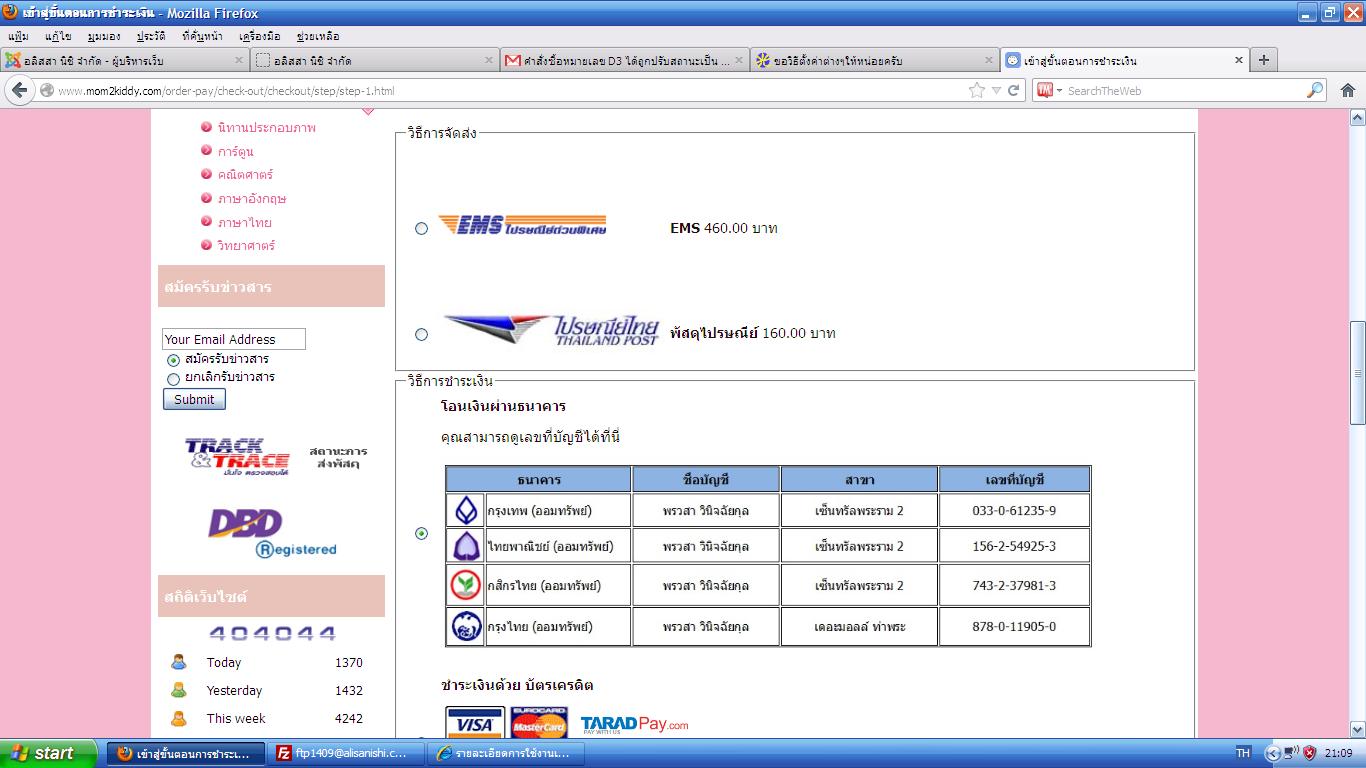Screen dimensions: 1366x768
Task: Click the TARAD Pay logo
Action: (634, 724)
